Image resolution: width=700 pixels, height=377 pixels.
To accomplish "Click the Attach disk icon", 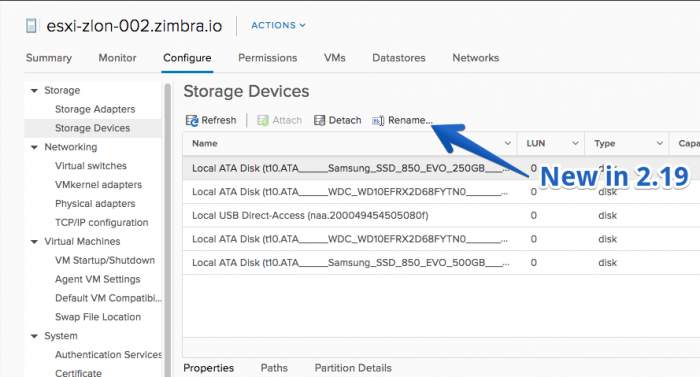I will pyautogui.click(x=263, y=121).
